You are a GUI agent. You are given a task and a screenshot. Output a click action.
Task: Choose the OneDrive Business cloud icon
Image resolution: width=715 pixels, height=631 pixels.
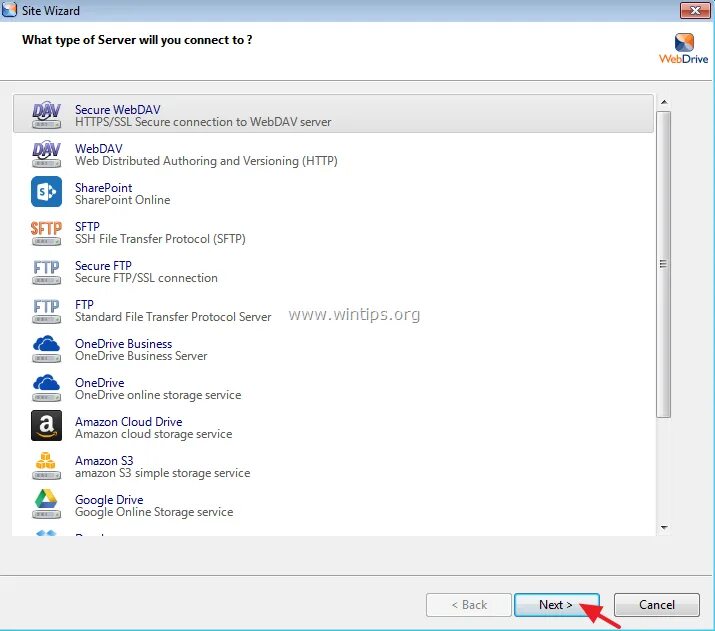click(x=47, y=349)
